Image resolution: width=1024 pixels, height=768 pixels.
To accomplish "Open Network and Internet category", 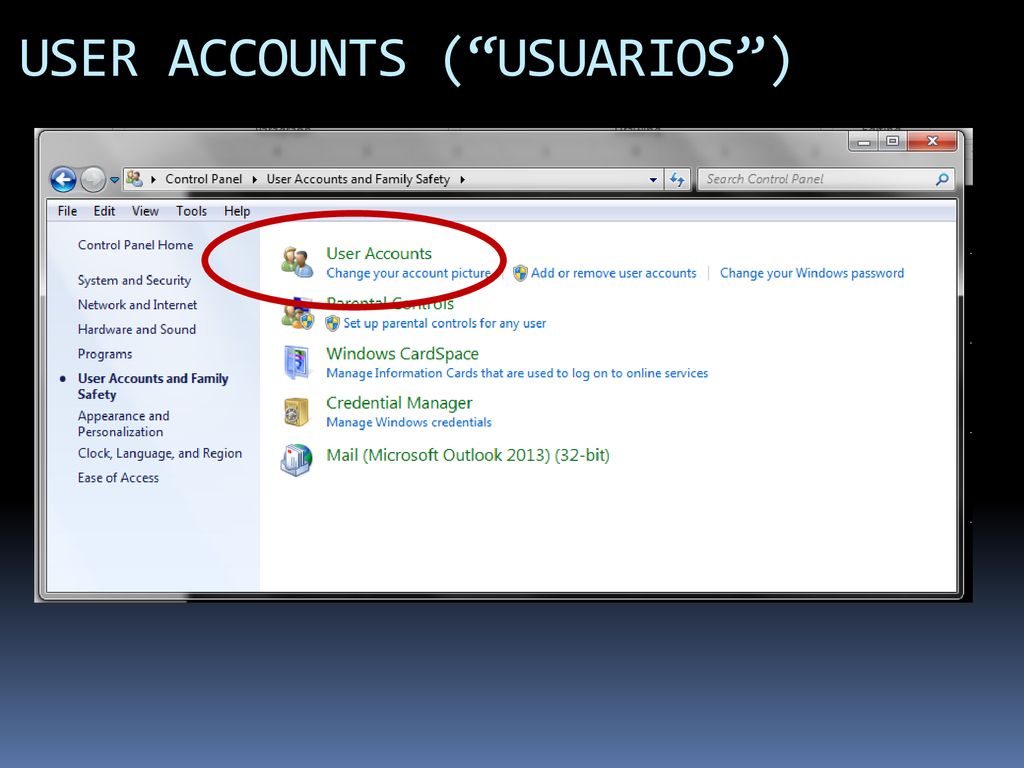I will click(x=137, y=305).
